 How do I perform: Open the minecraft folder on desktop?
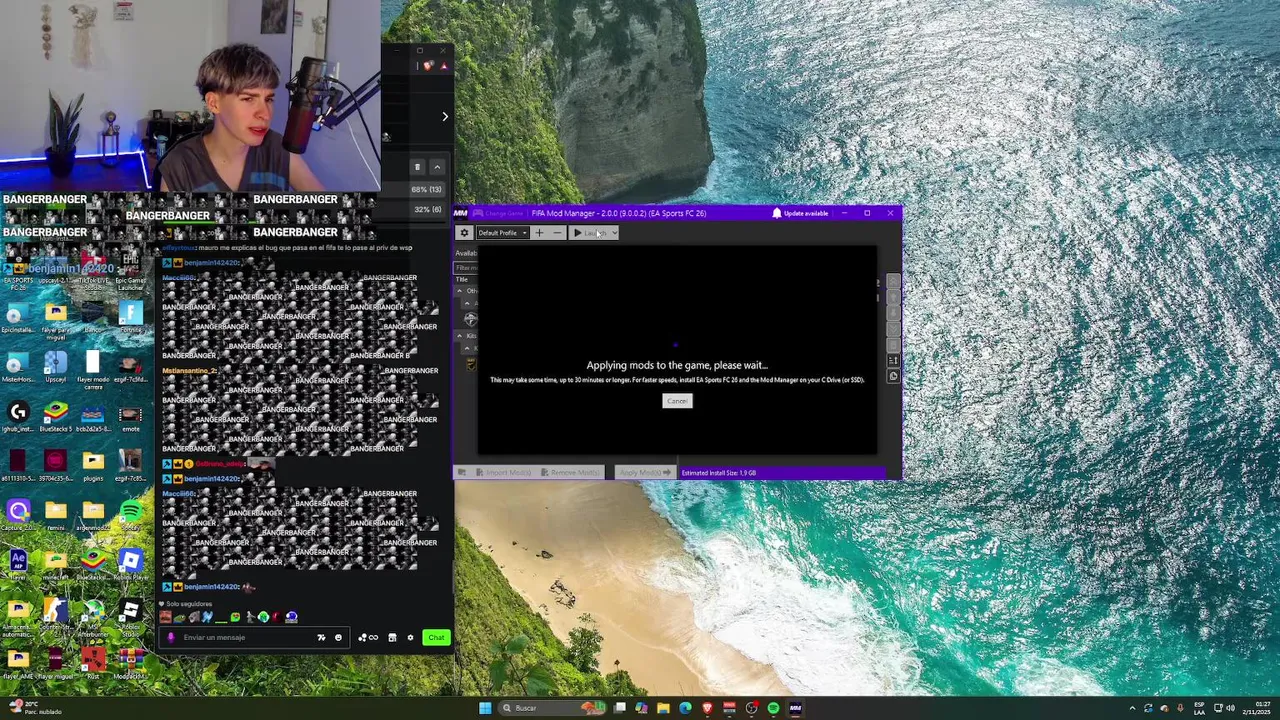click(55, 565)
